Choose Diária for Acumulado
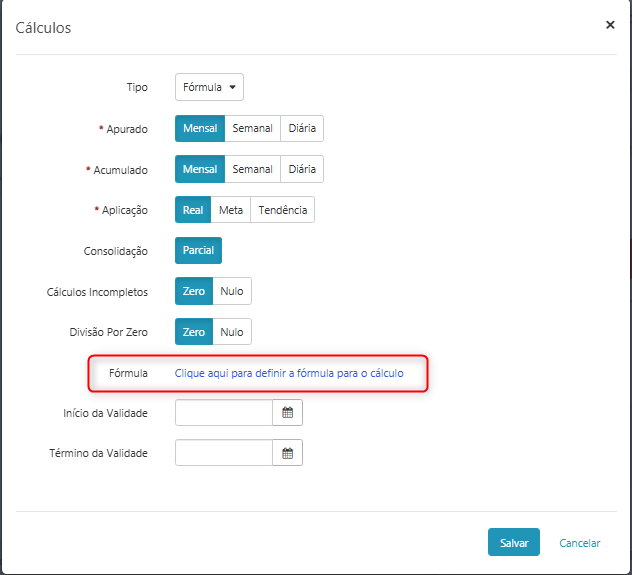 pos(302,169)
